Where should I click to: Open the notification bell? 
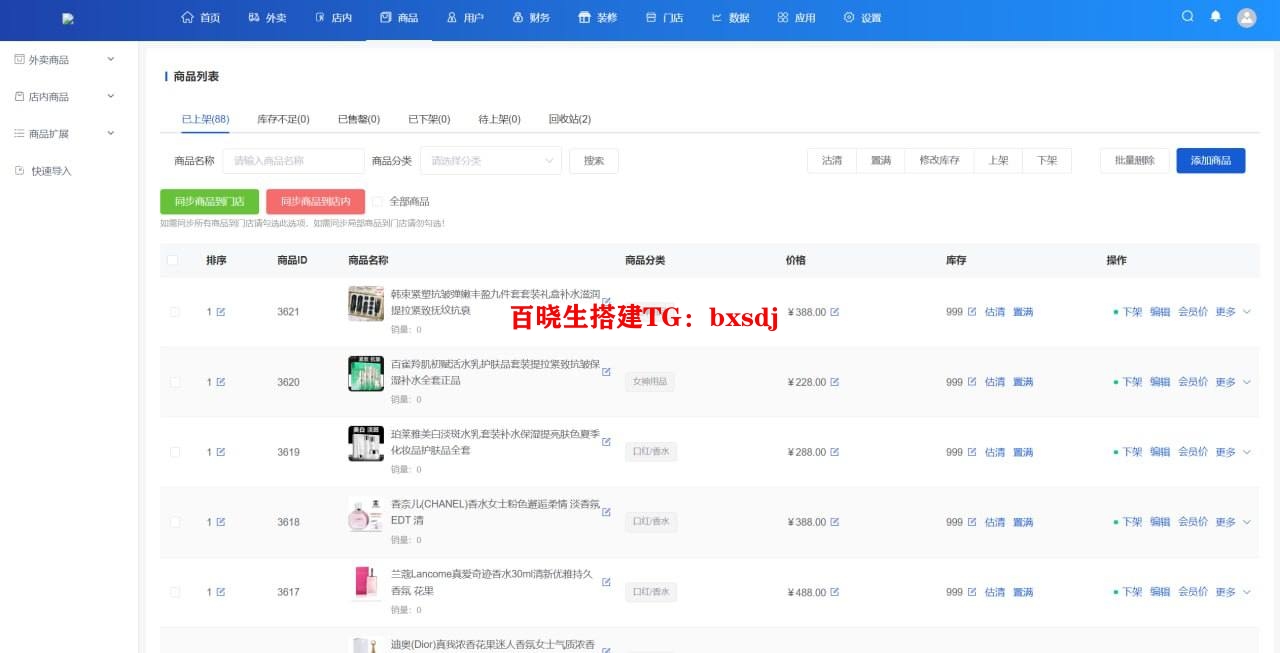pyautogui.click(x=1216, y=17)
